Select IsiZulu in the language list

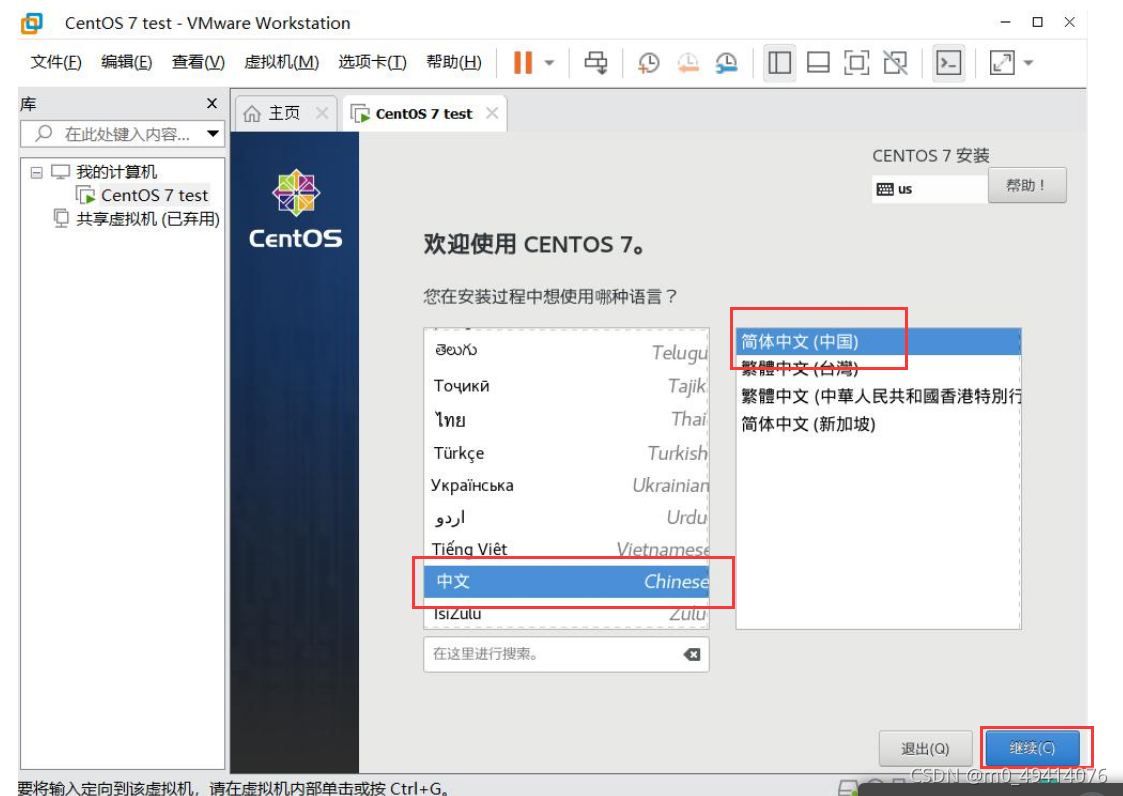567,613
